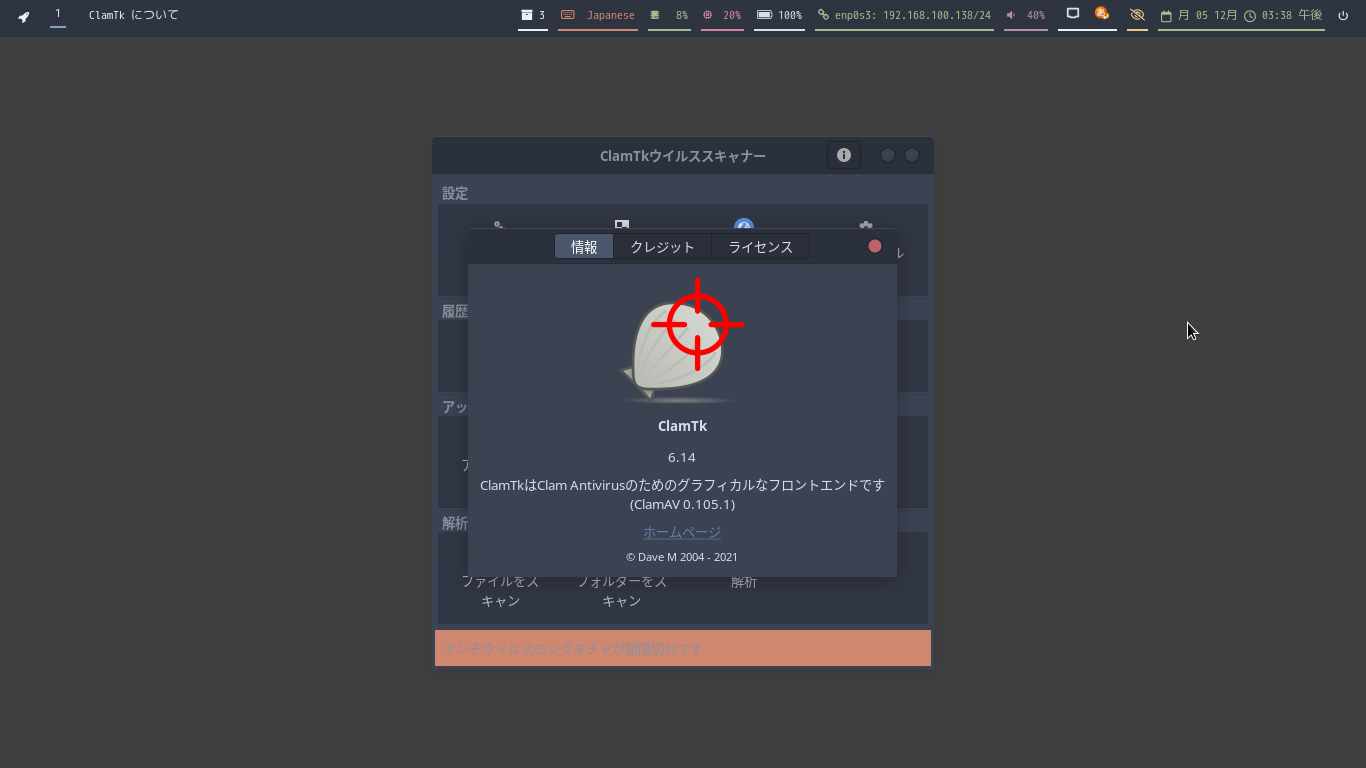
Task: Click the version number 6.14
Action: pos(682,457)
